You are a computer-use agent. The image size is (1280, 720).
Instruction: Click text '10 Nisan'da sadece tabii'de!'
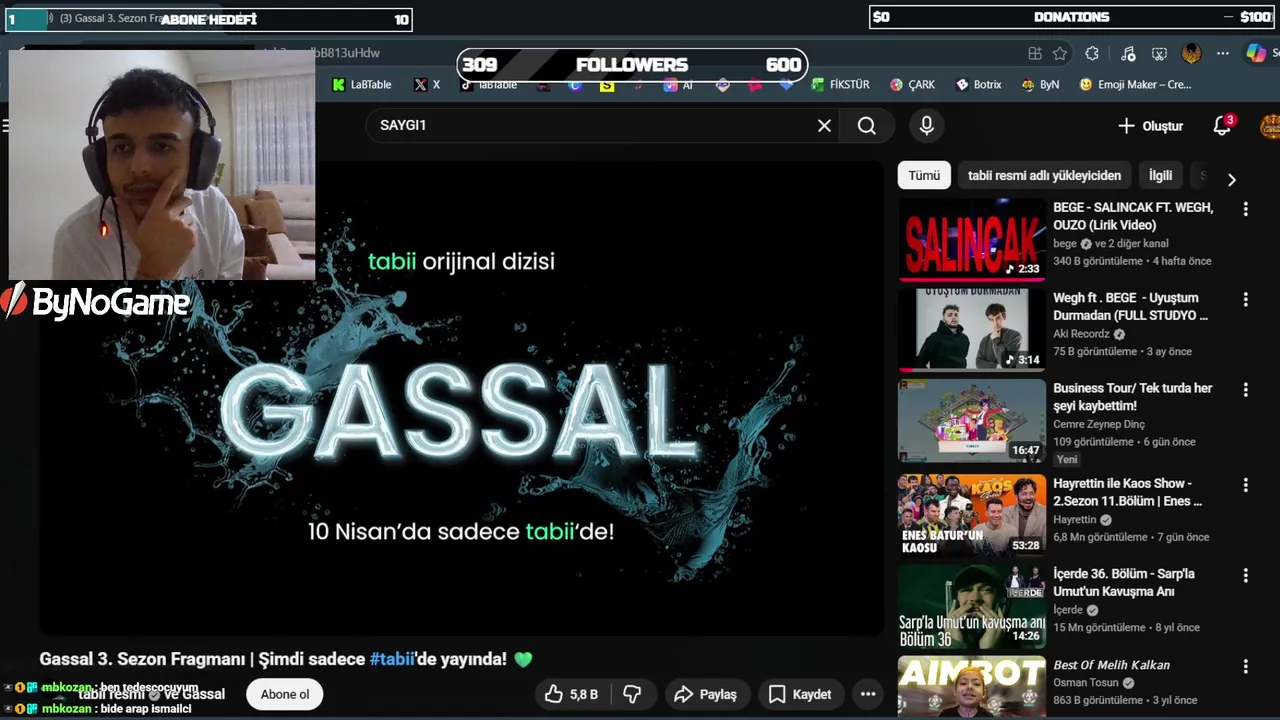[461, 531]
